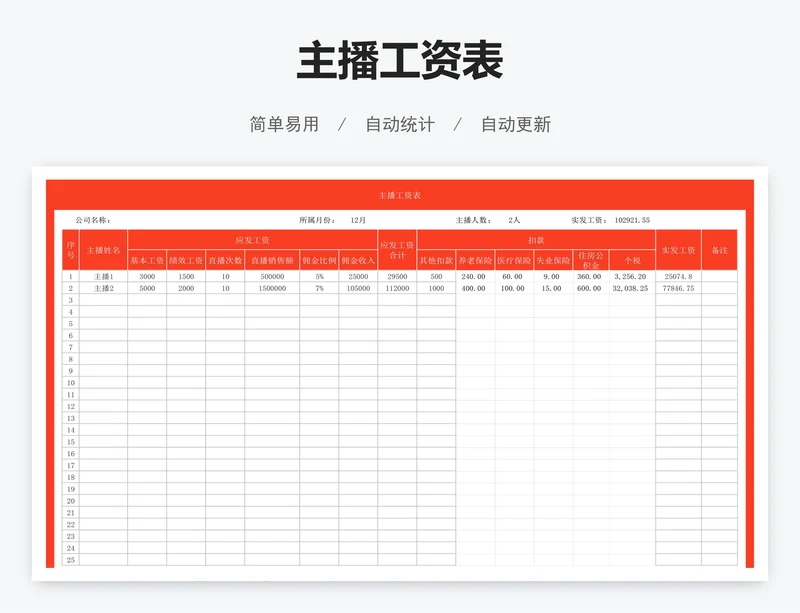Image resolution: width=800 pixels, height=613 pixels.
Task: Click housing fund cell 600.00
Action: (x=591, y=288)
